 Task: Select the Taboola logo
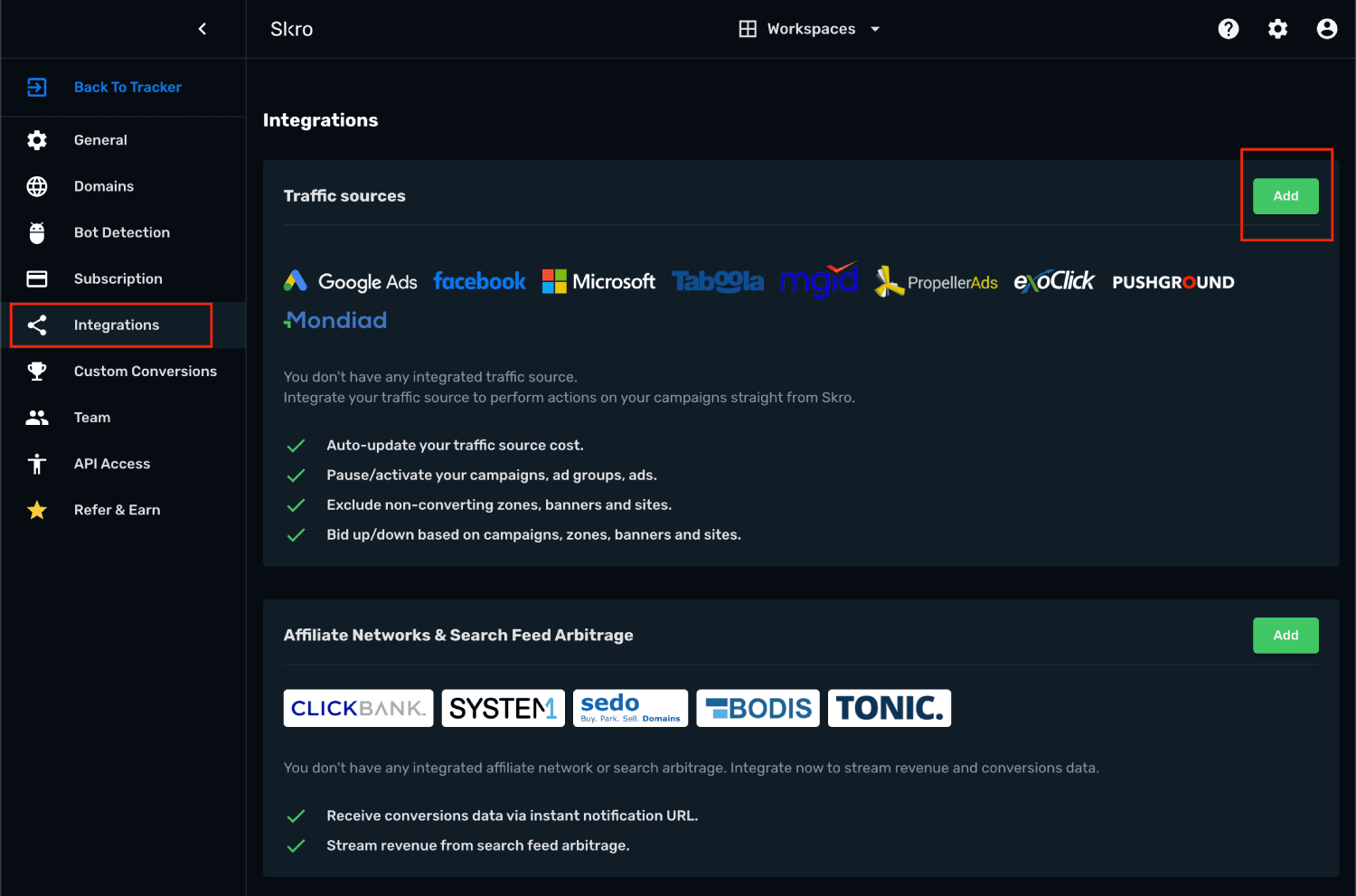pyautogui.click(x=718, y=281)
